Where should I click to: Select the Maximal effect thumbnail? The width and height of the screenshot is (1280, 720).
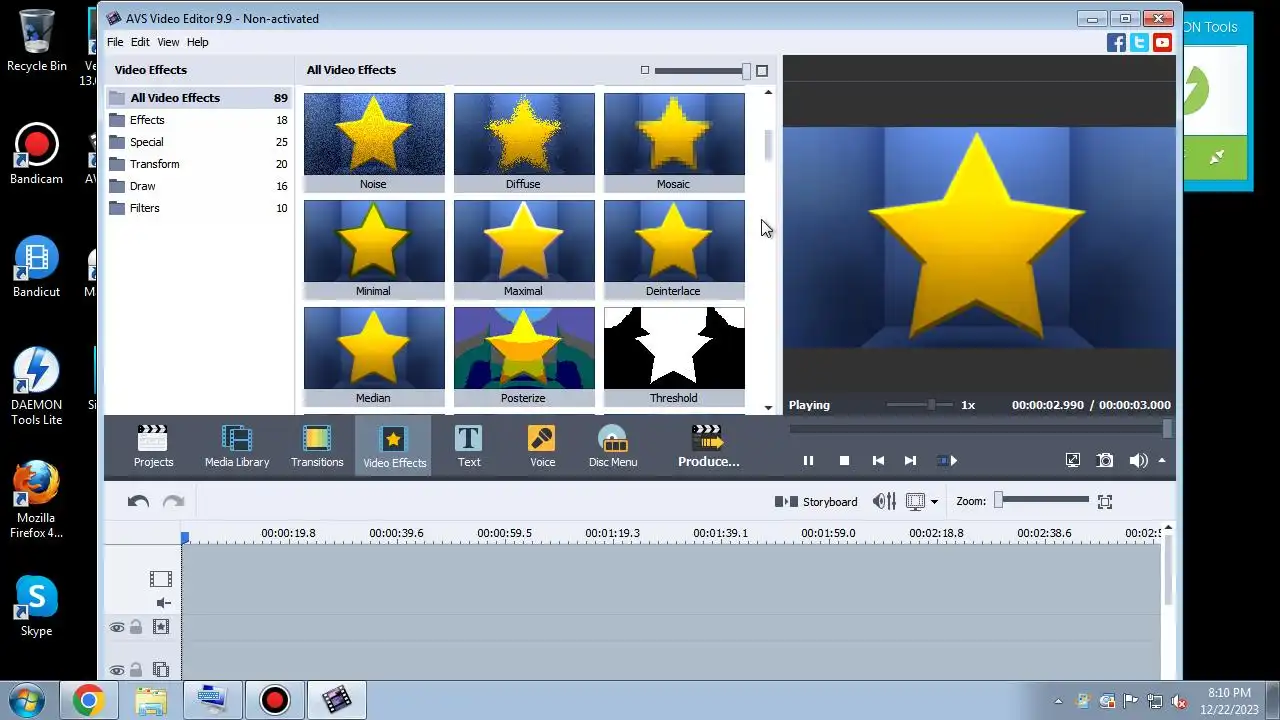point(524,249)
